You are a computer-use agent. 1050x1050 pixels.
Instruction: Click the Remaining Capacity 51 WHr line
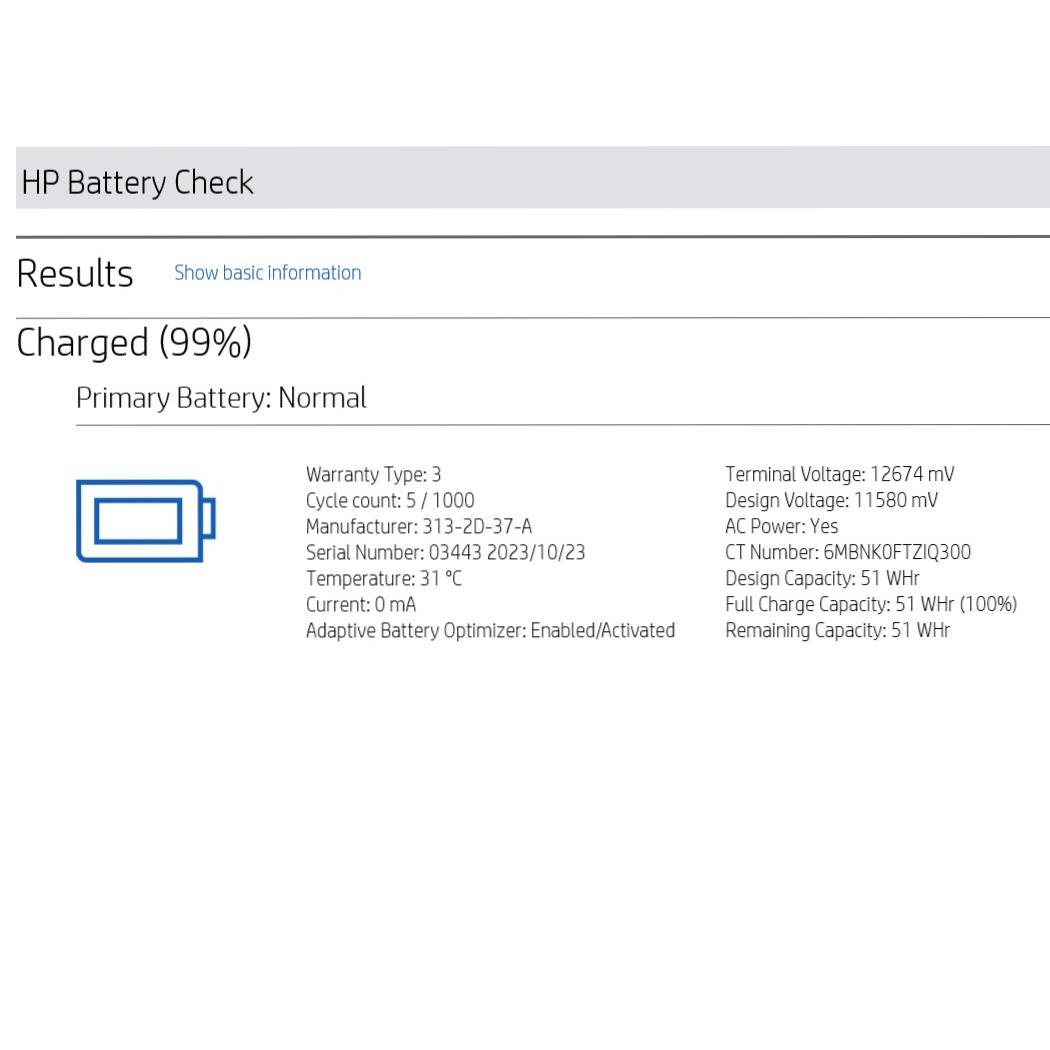[x=837, y=631]
